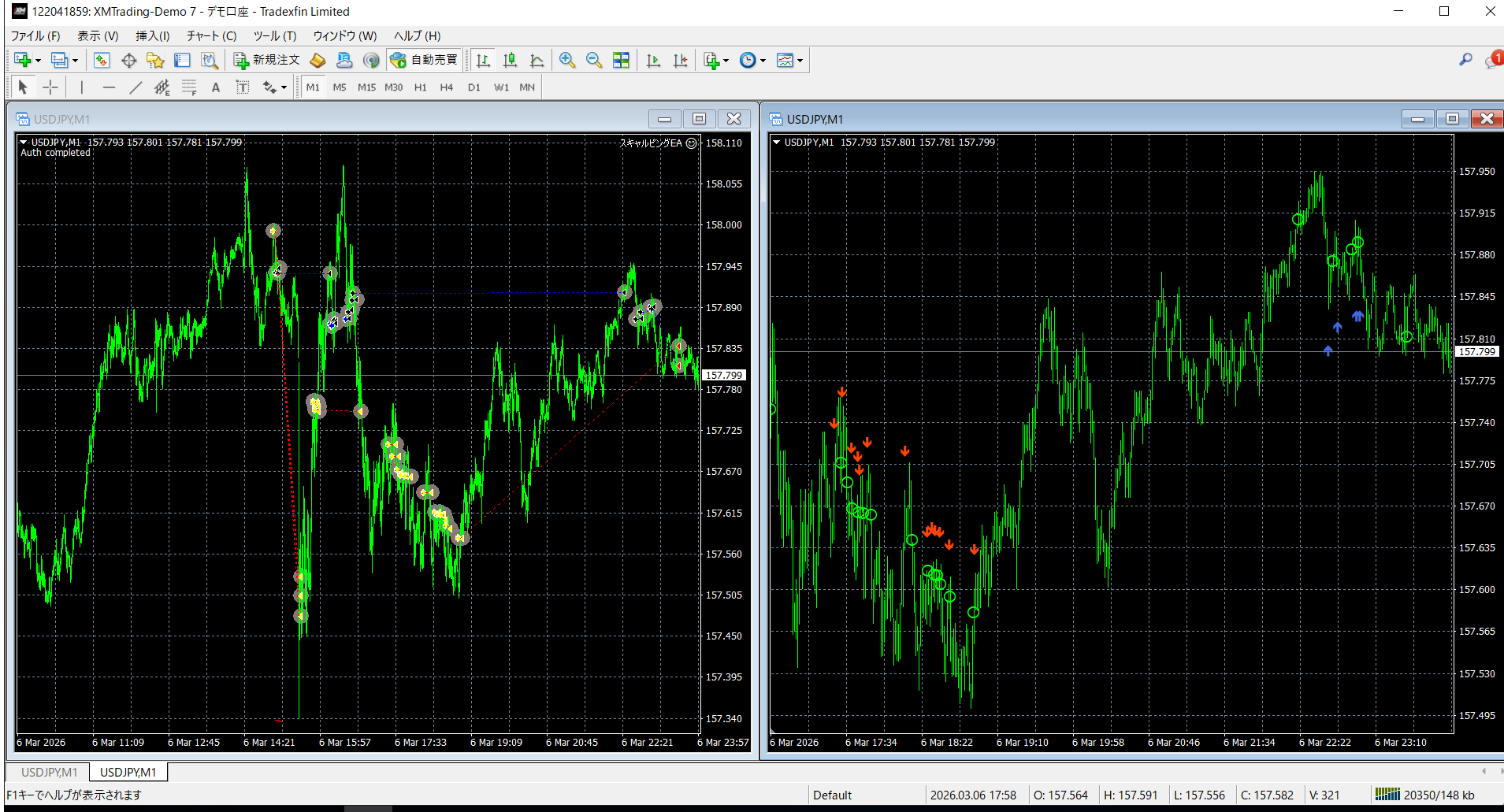Select the Text insertion tool
The image size is (1504, 812).
click(216, 87)
